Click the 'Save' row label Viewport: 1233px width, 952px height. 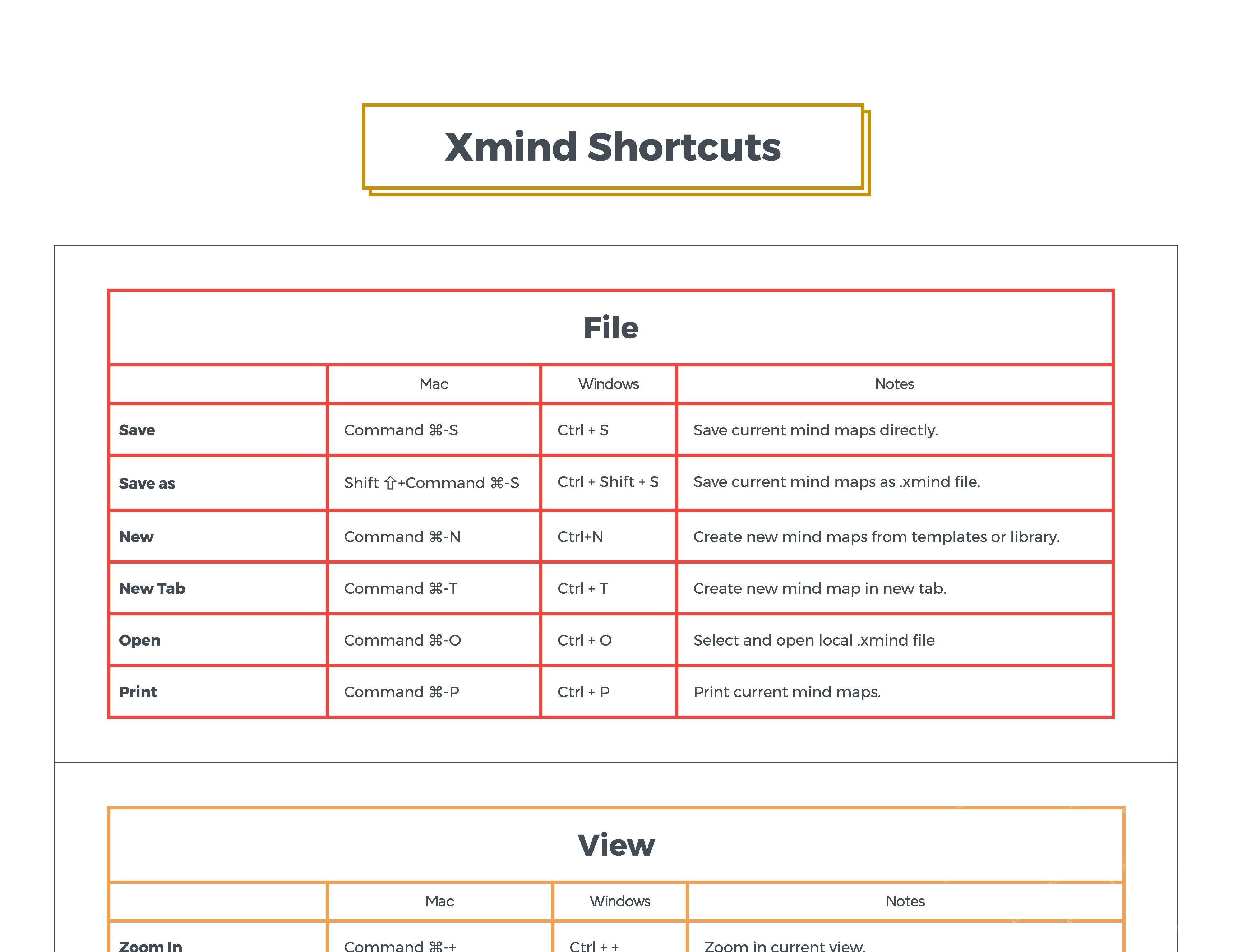tap(137, 430)
